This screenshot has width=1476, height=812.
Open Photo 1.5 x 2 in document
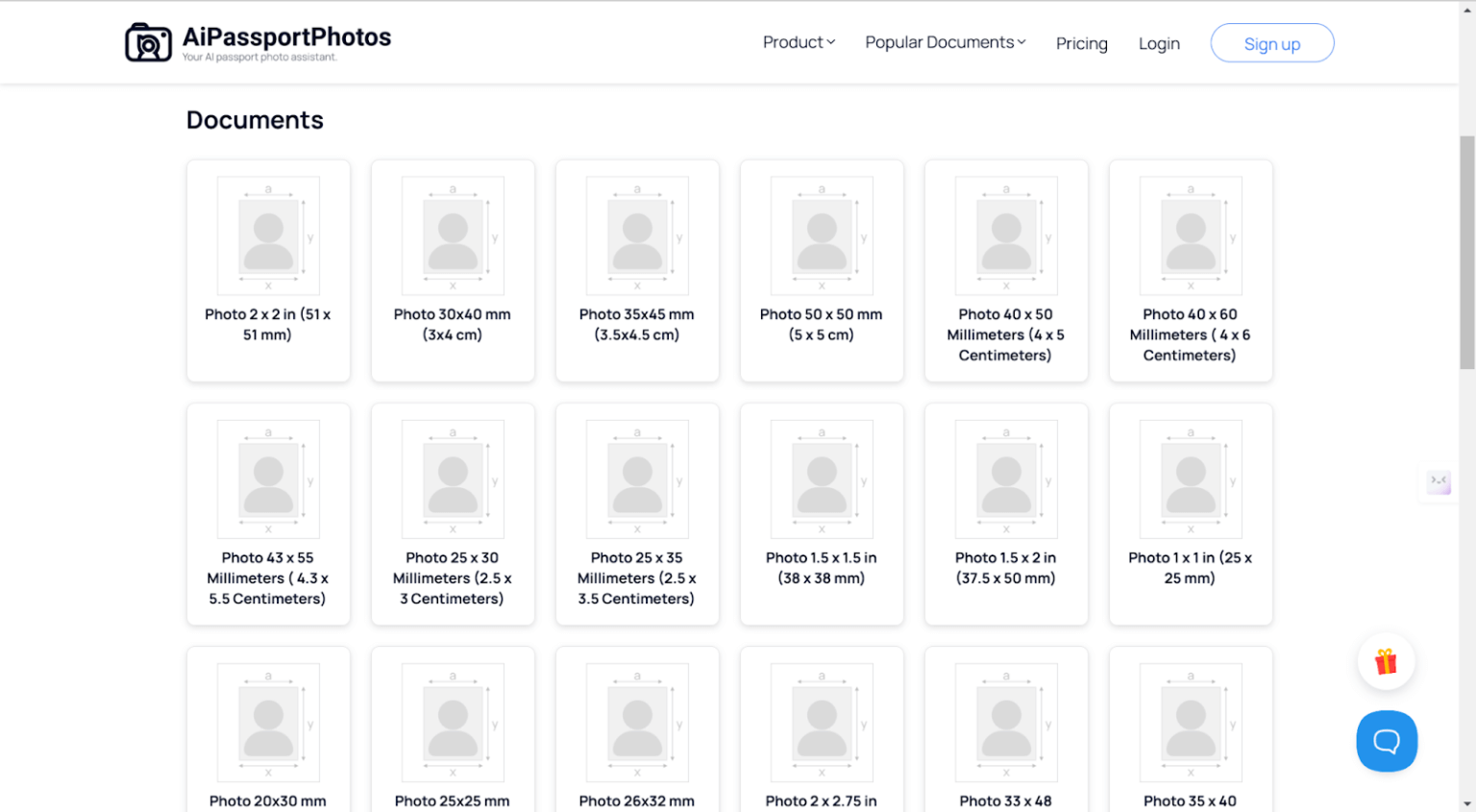click(x=1005, y=568)
